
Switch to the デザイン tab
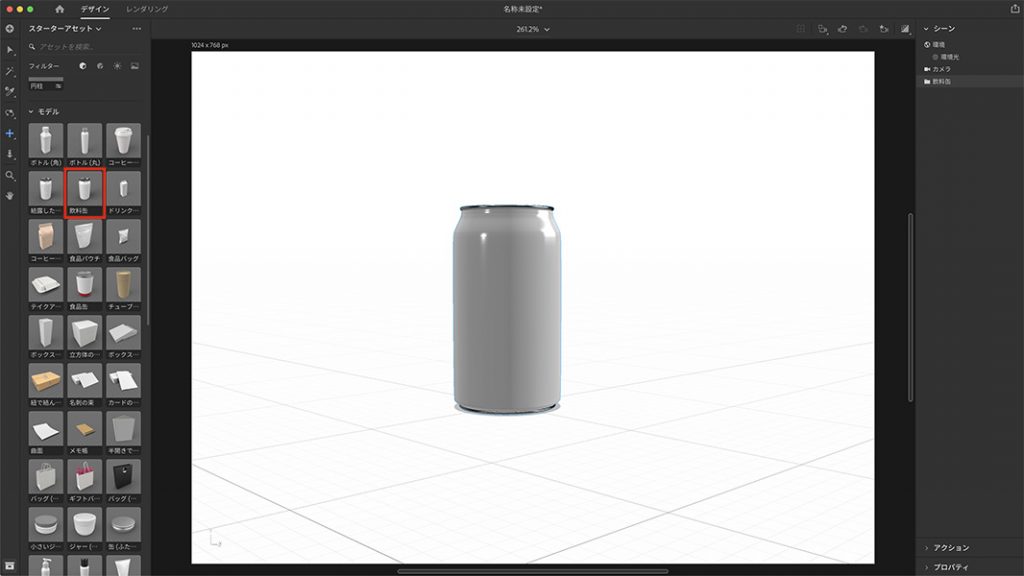[x=95, y=9]
